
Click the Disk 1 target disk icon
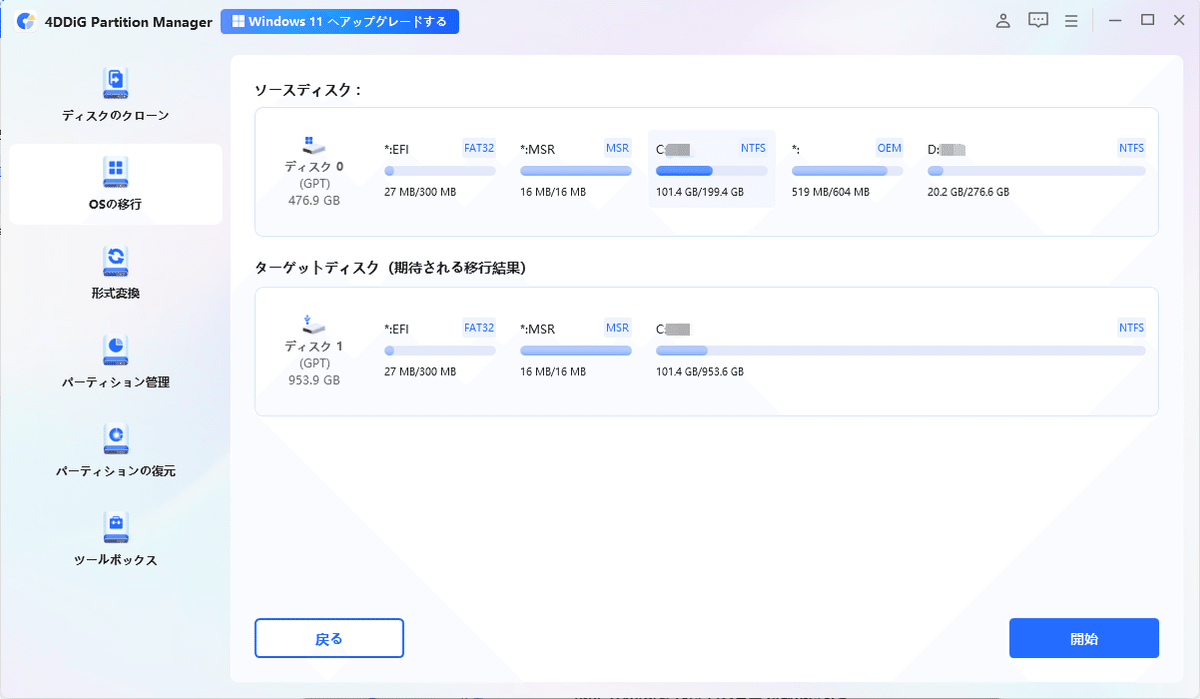point(313,324)
